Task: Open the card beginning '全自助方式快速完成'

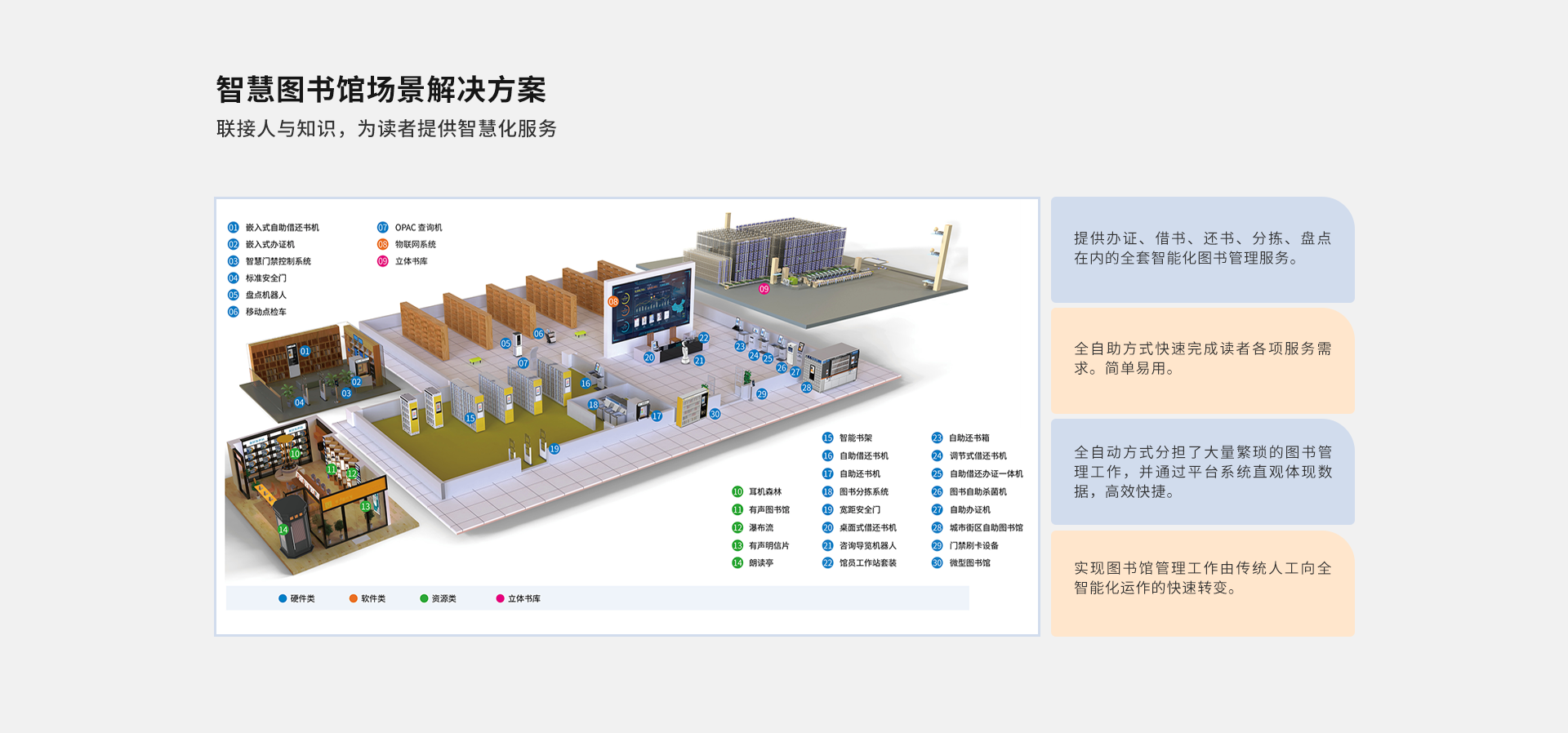Action: point(1202,359)
